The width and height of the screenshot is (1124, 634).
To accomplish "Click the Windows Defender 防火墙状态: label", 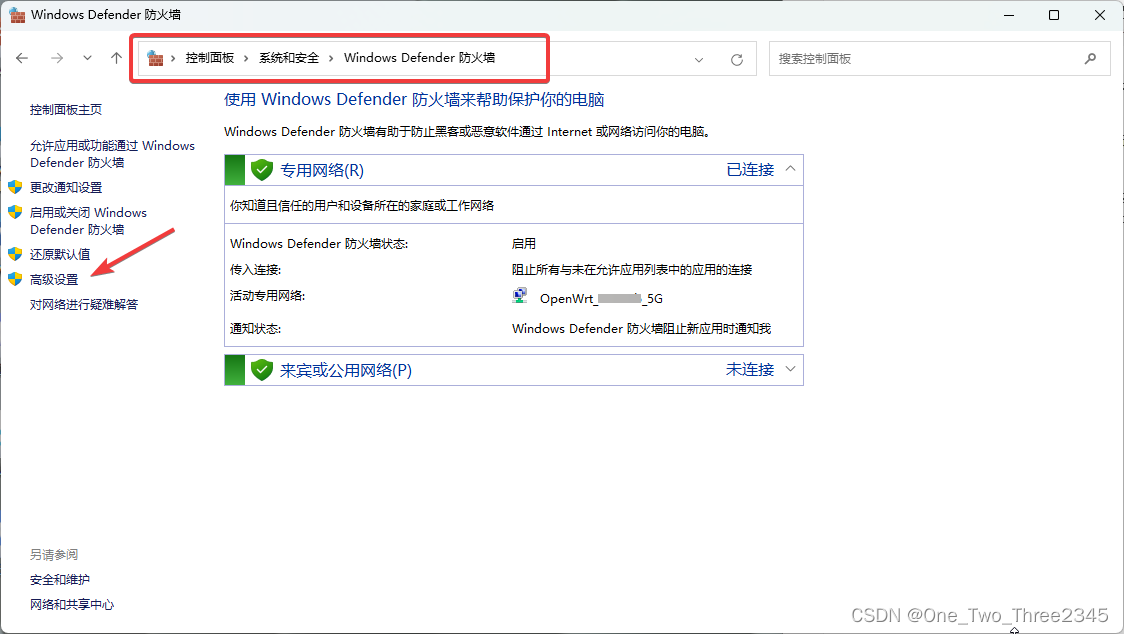I will pyautogui.click(x=319, y=244).
